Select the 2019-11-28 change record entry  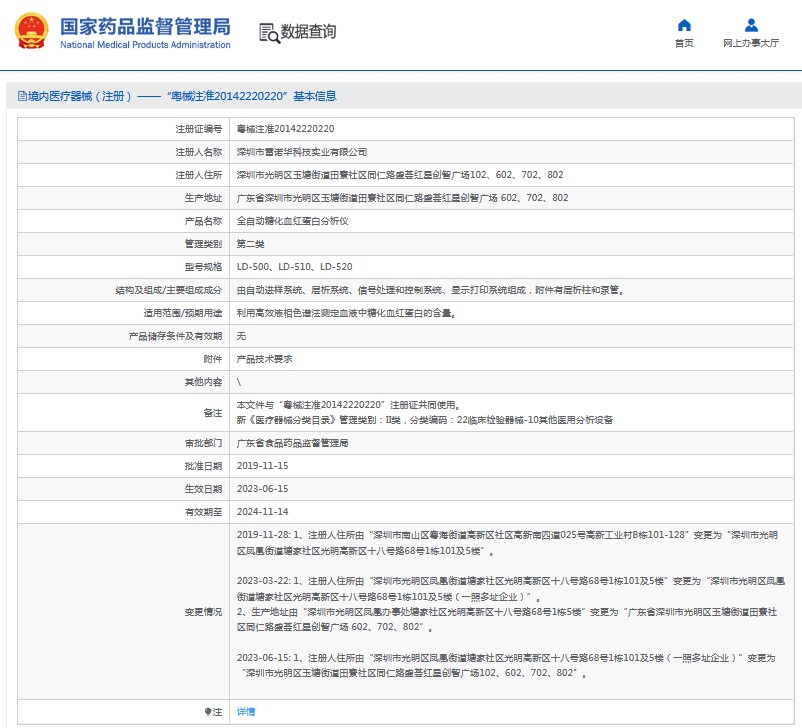pyautogui.click(x=507, y=543)
